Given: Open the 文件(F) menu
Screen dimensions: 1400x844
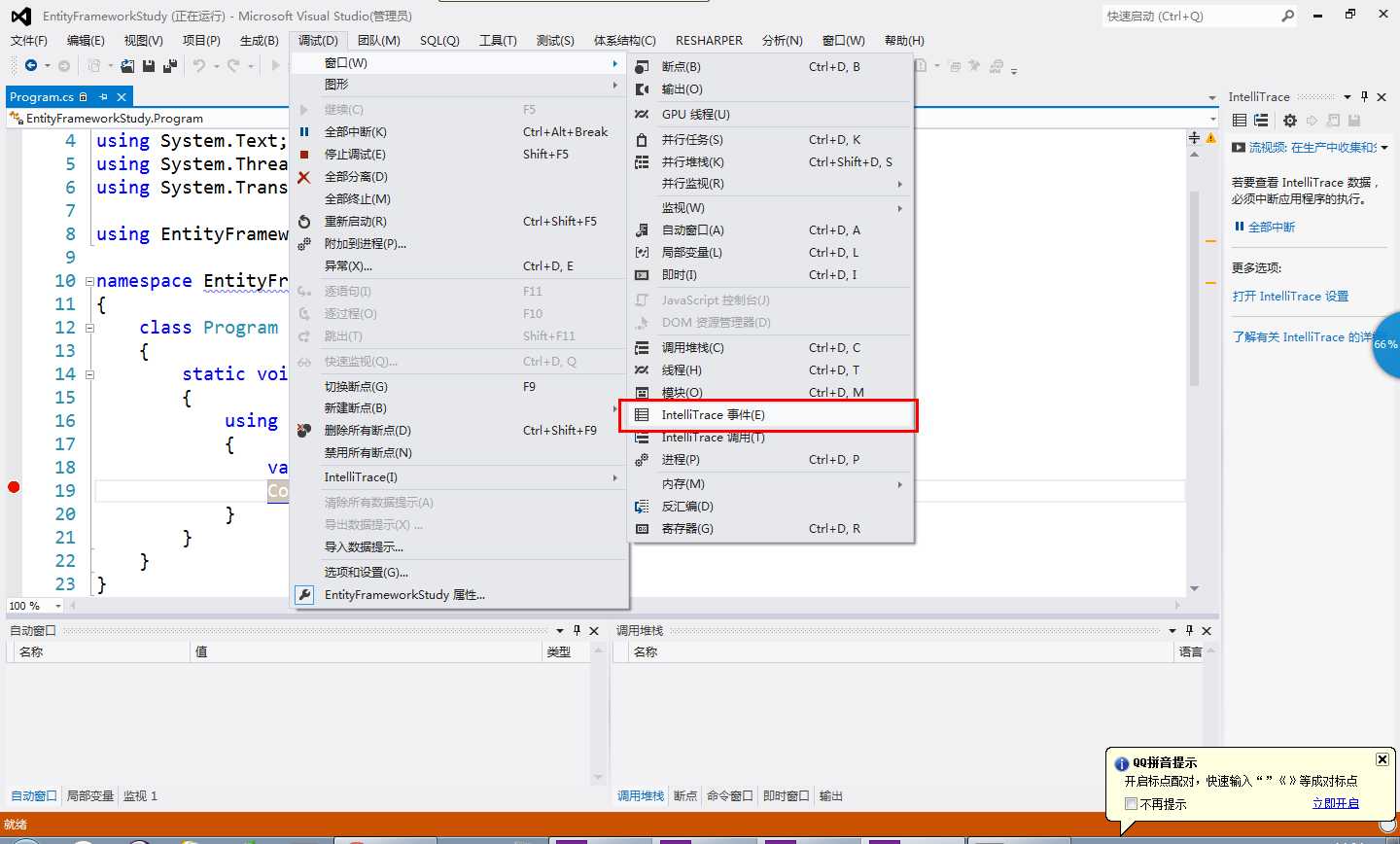Looking at the screenshot, I should [29, 41].
